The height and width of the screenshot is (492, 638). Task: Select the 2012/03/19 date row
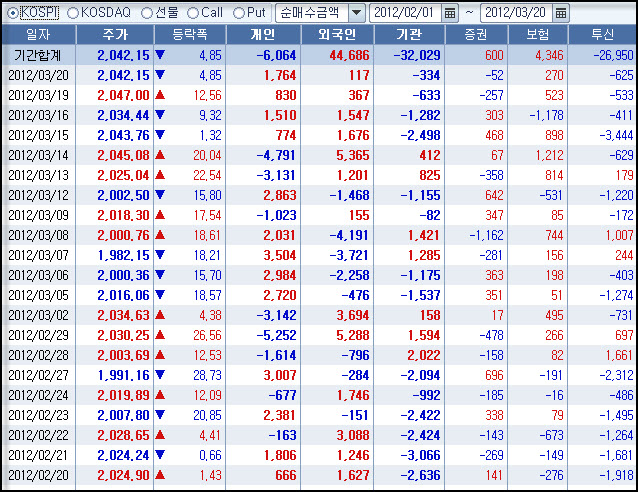pyautogui.click(x=319, y=95)
